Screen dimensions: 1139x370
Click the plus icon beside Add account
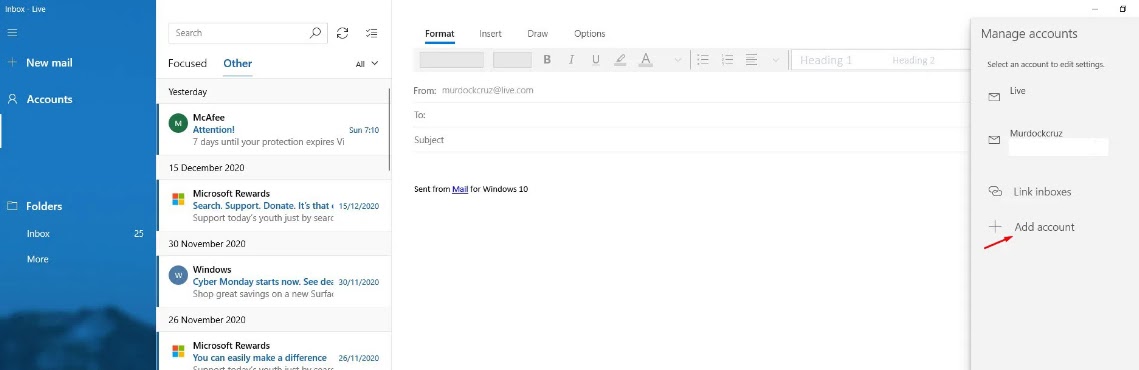(x=995, y=227)
